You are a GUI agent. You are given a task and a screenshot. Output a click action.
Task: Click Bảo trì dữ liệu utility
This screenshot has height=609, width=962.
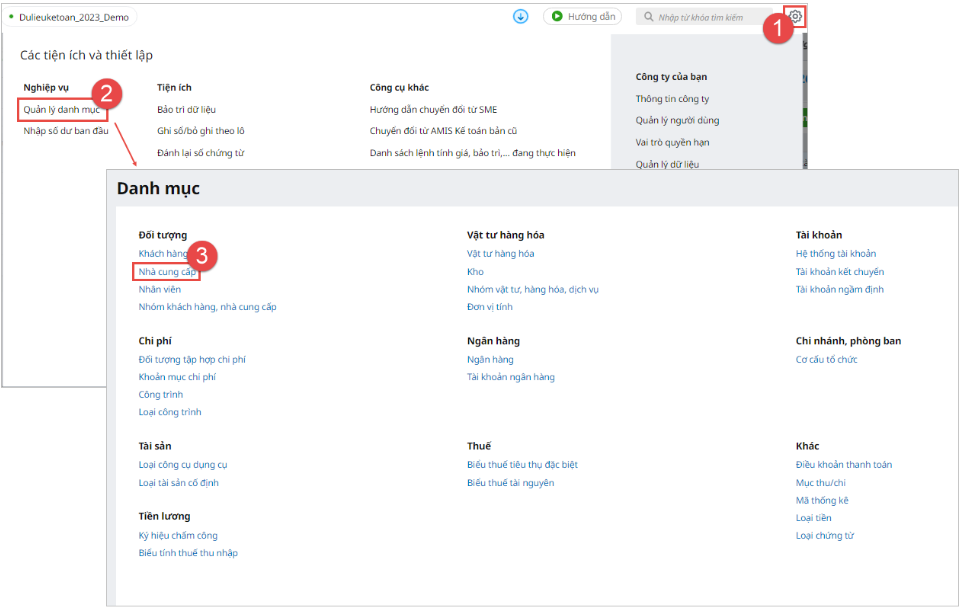(186, 109)
